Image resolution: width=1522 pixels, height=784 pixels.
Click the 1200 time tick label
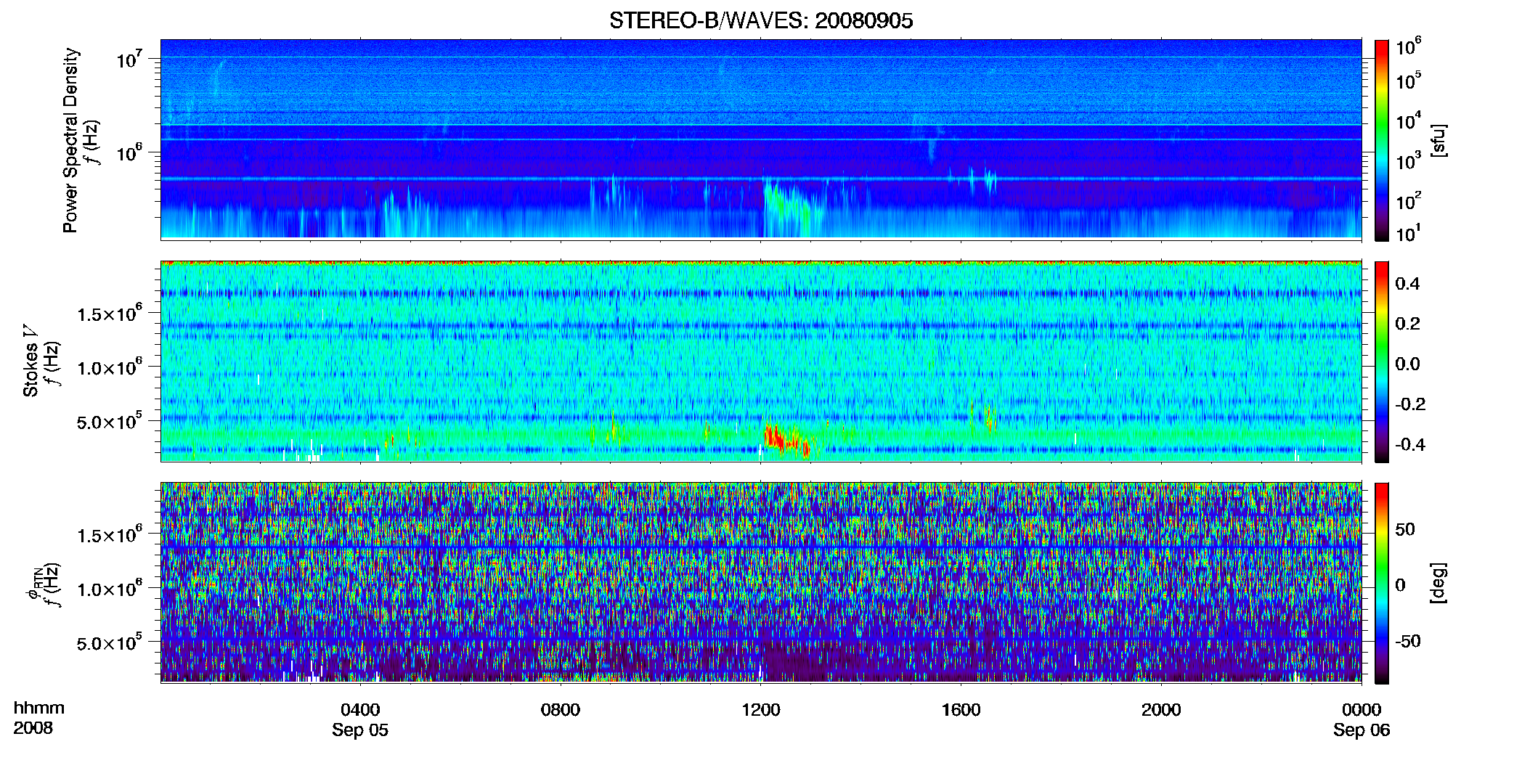click(760, 710)
